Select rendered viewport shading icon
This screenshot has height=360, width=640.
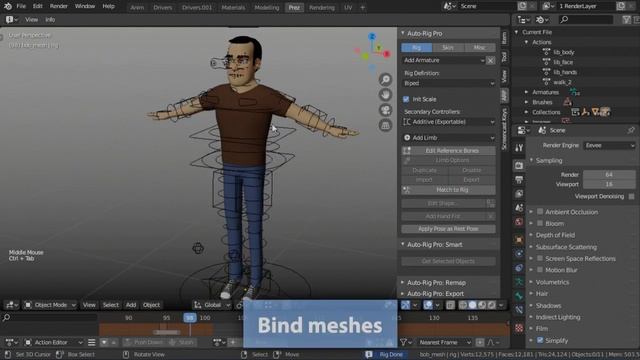click(491, 305)
